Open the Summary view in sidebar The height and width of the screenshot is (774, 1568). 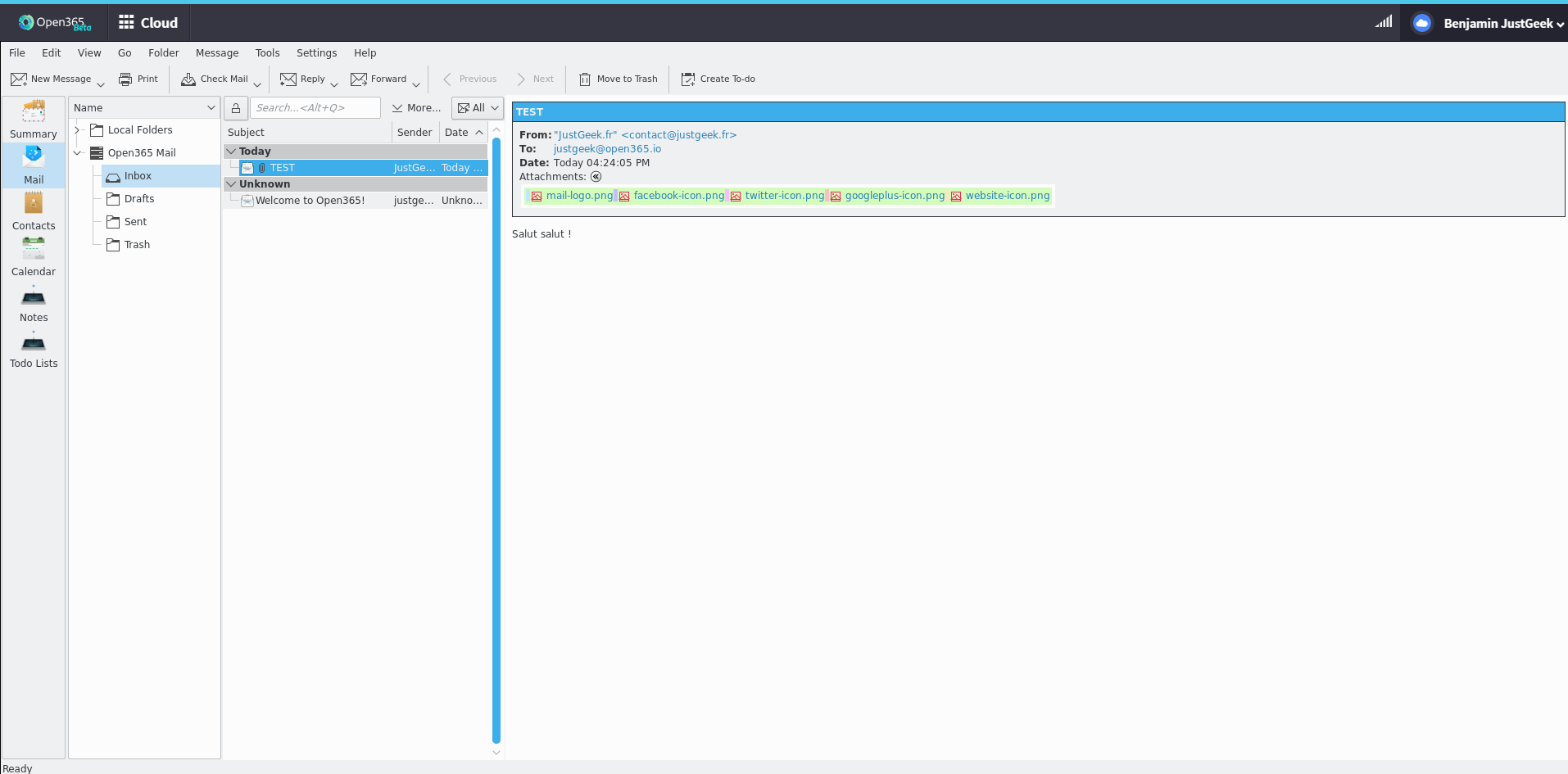point(34,120)
